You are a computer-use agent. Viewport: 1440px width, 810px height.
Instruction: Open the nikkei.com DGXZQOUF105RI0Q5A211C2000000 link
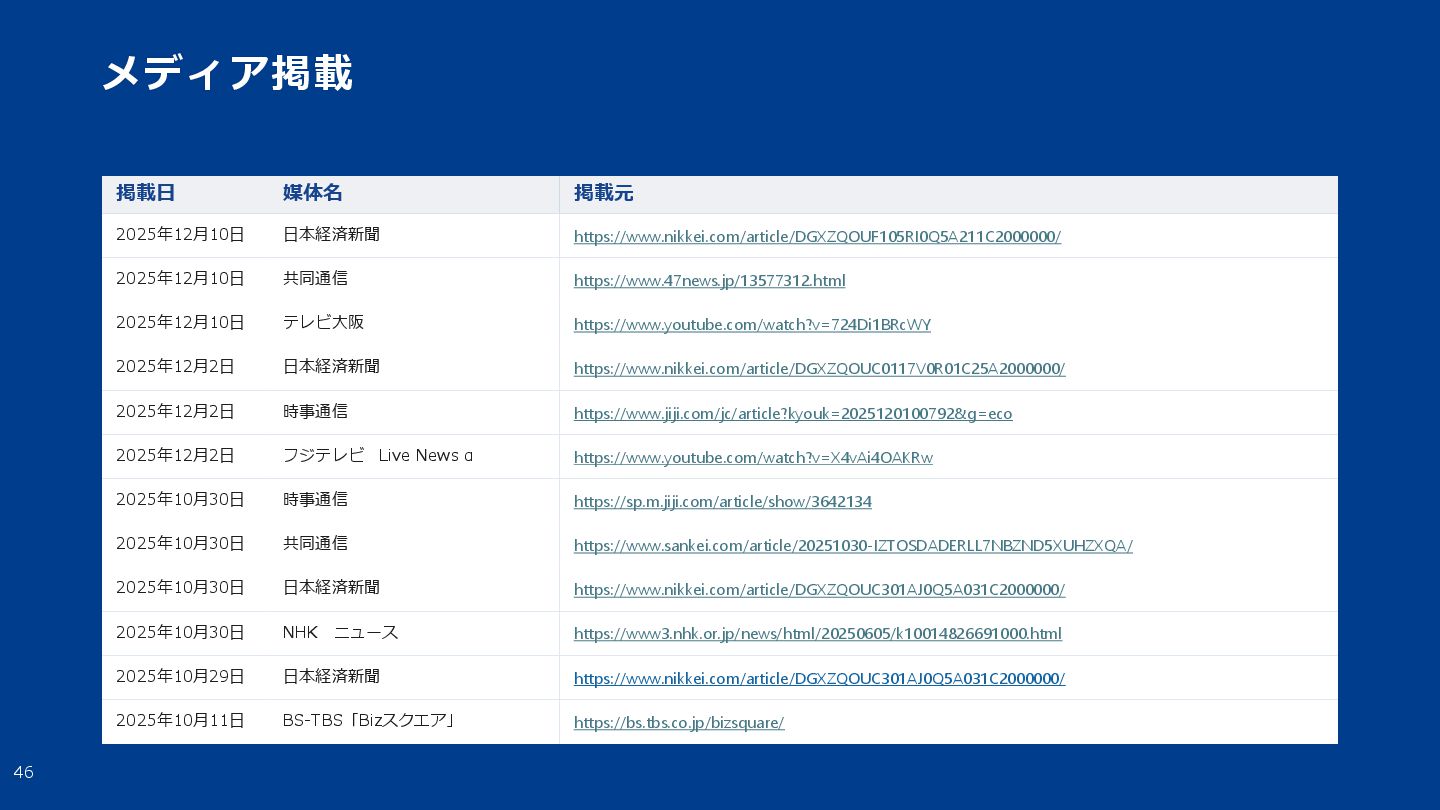pos(817,237)
